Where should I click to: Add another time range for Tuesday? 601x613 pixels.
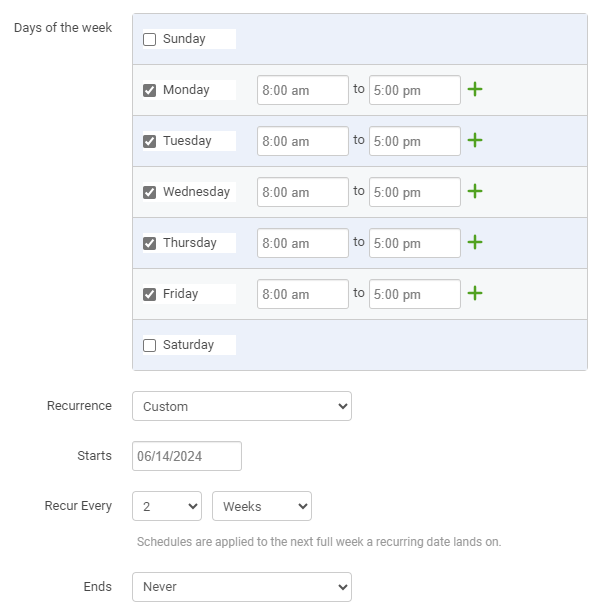click(475, 140)
